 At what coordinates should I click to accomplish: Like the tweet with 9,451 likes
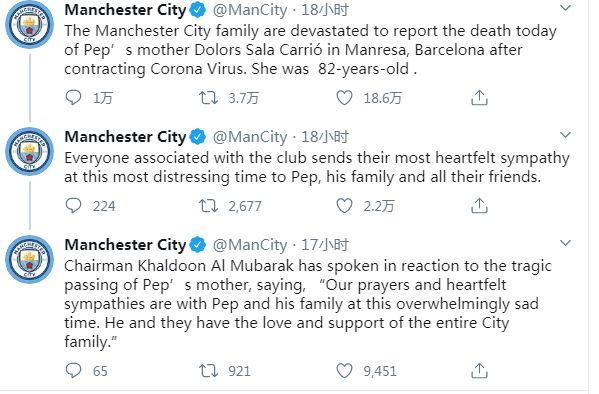(344, 371)
